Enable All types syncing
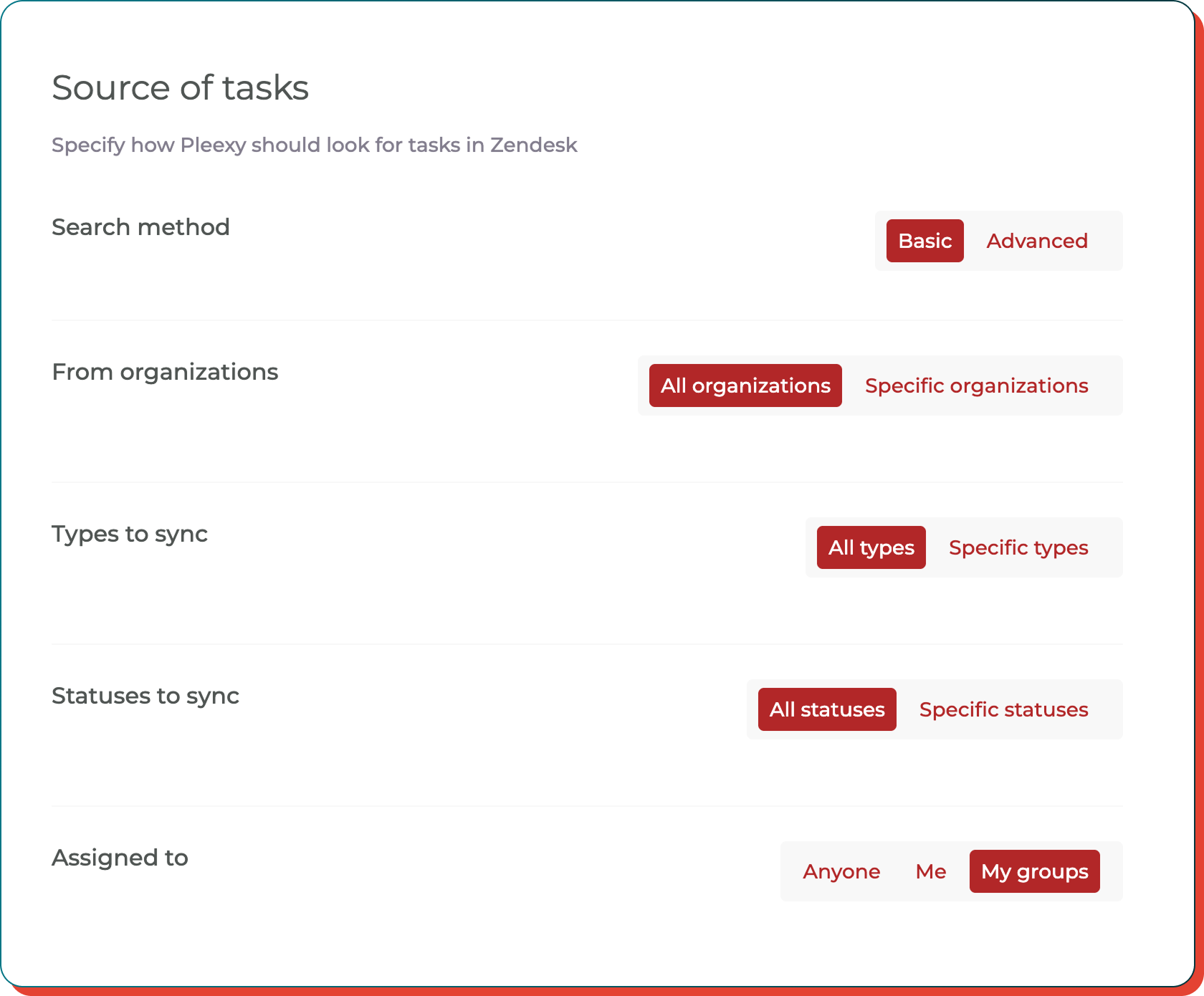 tap(871, 547)
